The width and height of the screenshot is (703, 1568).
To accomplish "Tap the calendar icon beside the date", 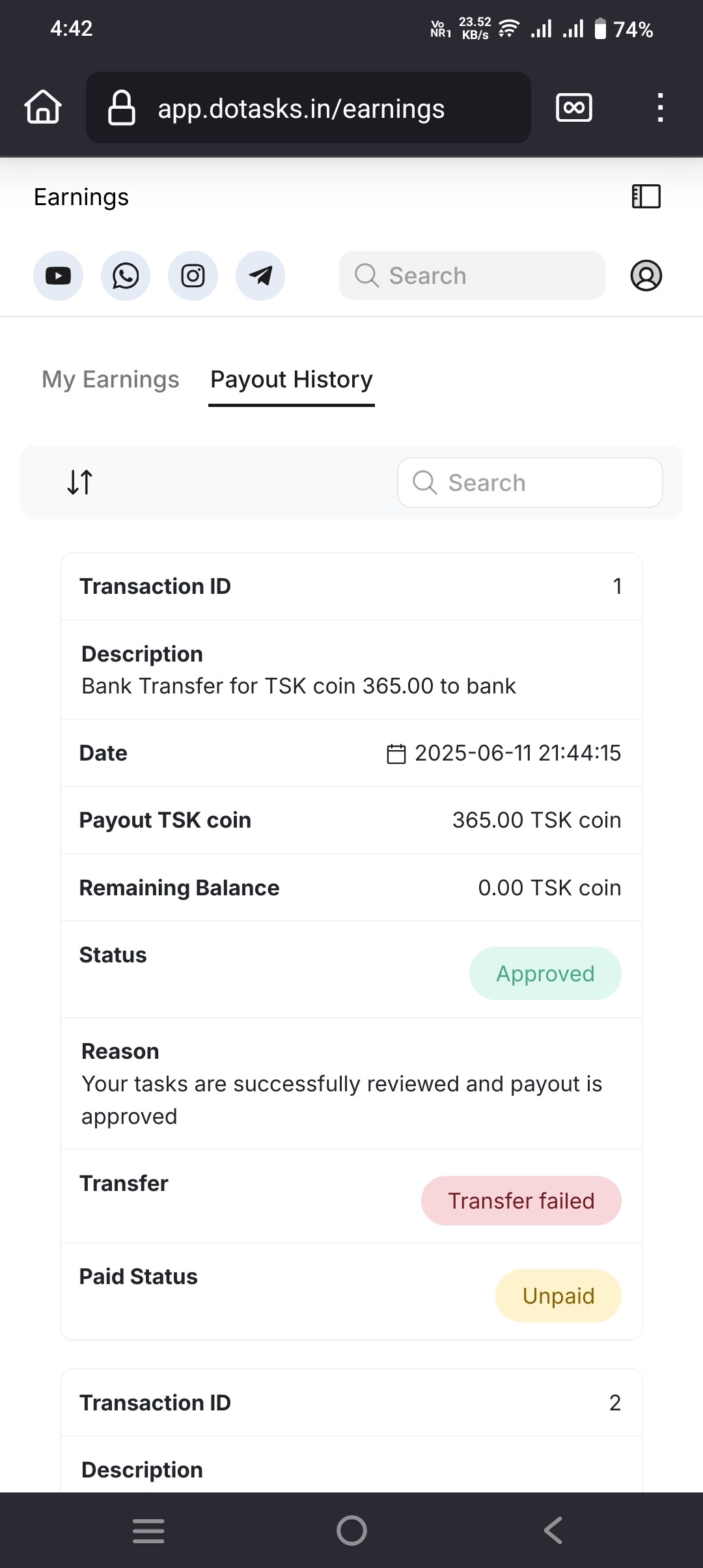I will (396, 754).
